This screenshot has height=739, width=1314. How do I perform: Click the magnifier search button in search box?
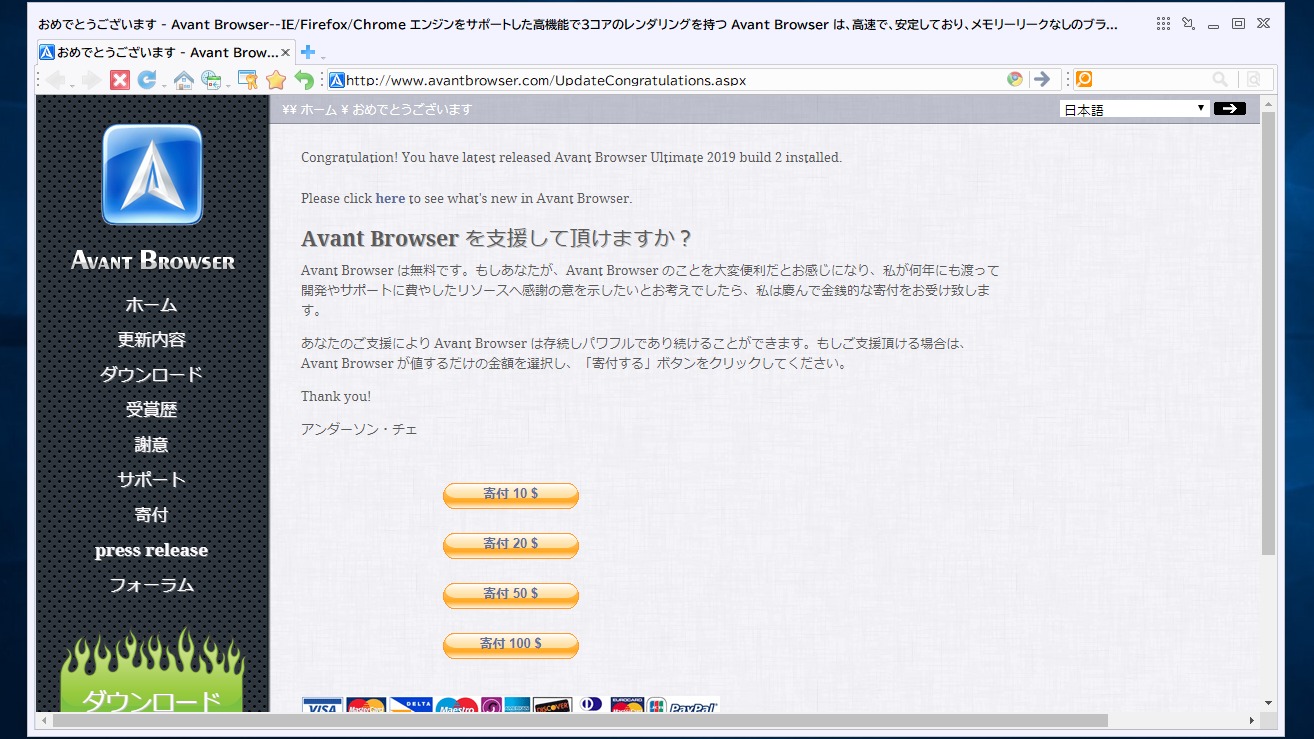pos(1220,80)
